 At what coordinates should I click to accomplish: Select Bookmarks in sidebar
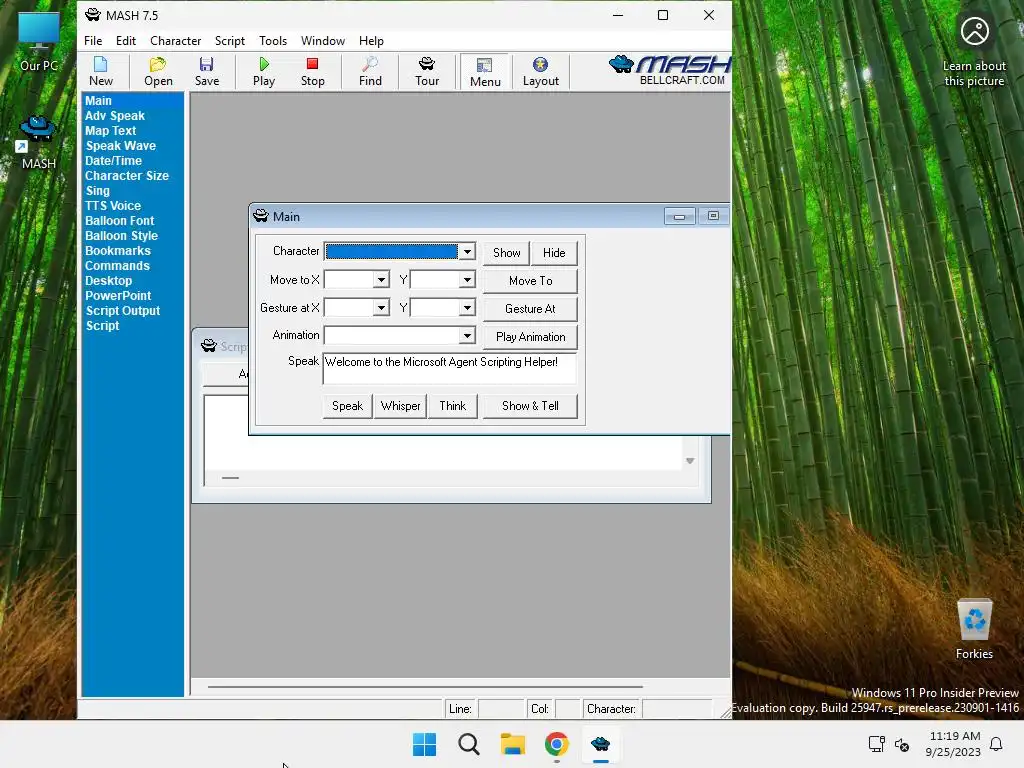(x=118, y=251)
